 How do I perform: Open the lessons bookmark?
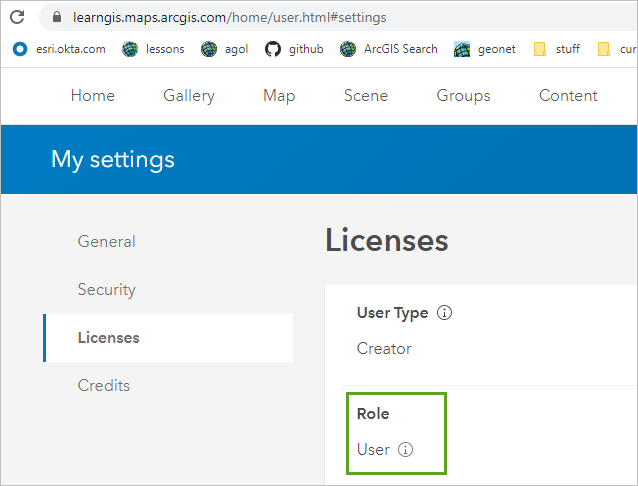153,48
